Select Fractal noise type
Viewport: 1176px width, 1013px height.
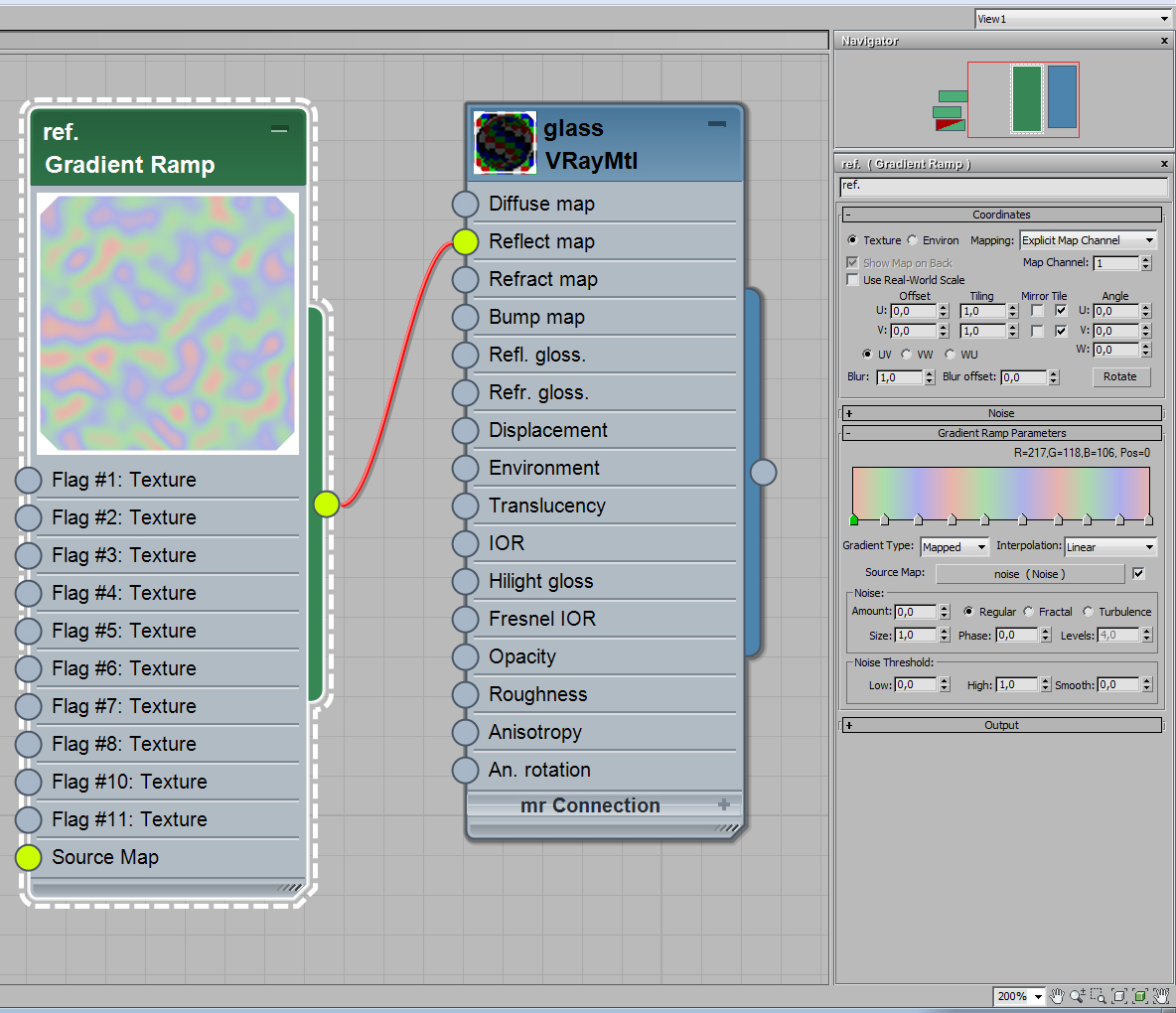tap(1028, 612)
